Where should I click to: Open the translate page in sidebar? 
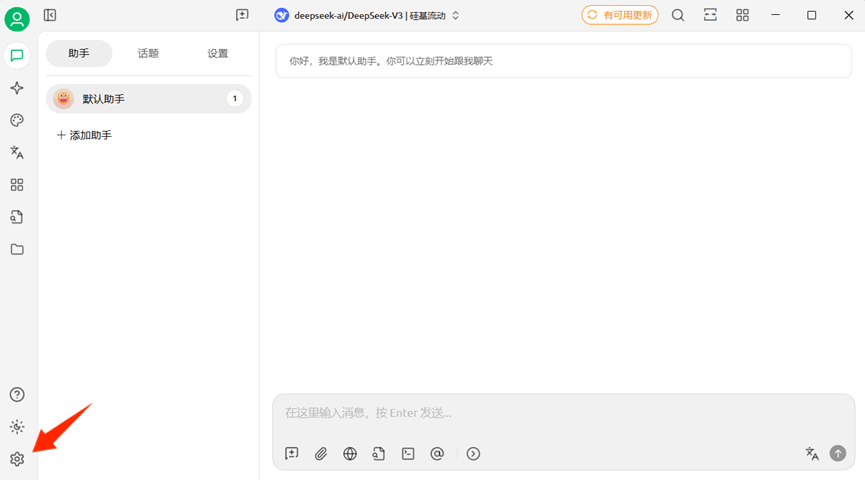[17, 152]
